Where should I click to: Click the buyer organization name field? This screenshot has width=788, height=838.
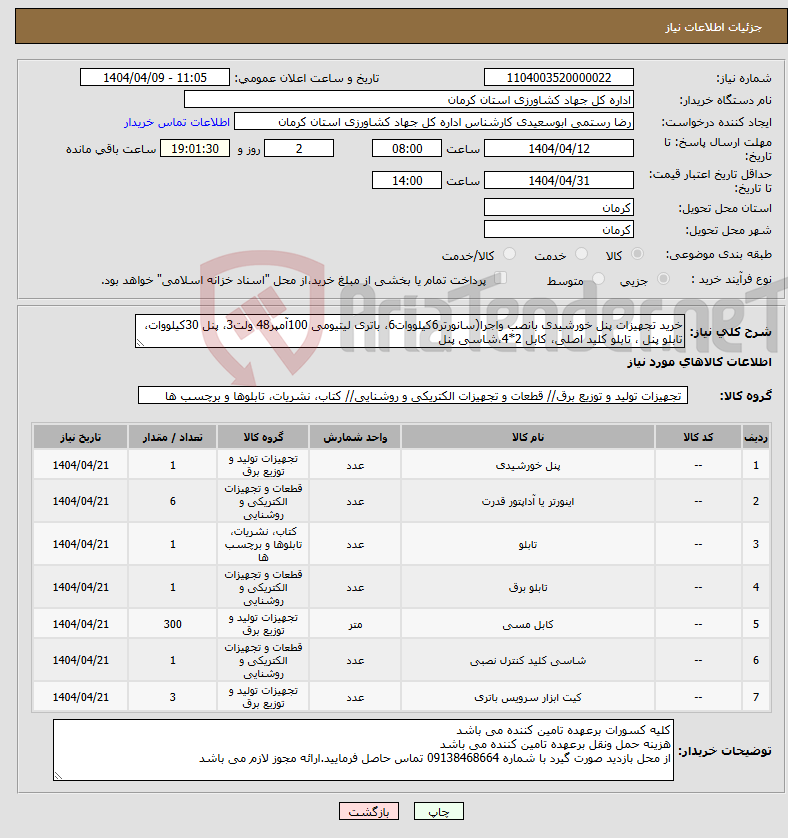coord(409,100)
